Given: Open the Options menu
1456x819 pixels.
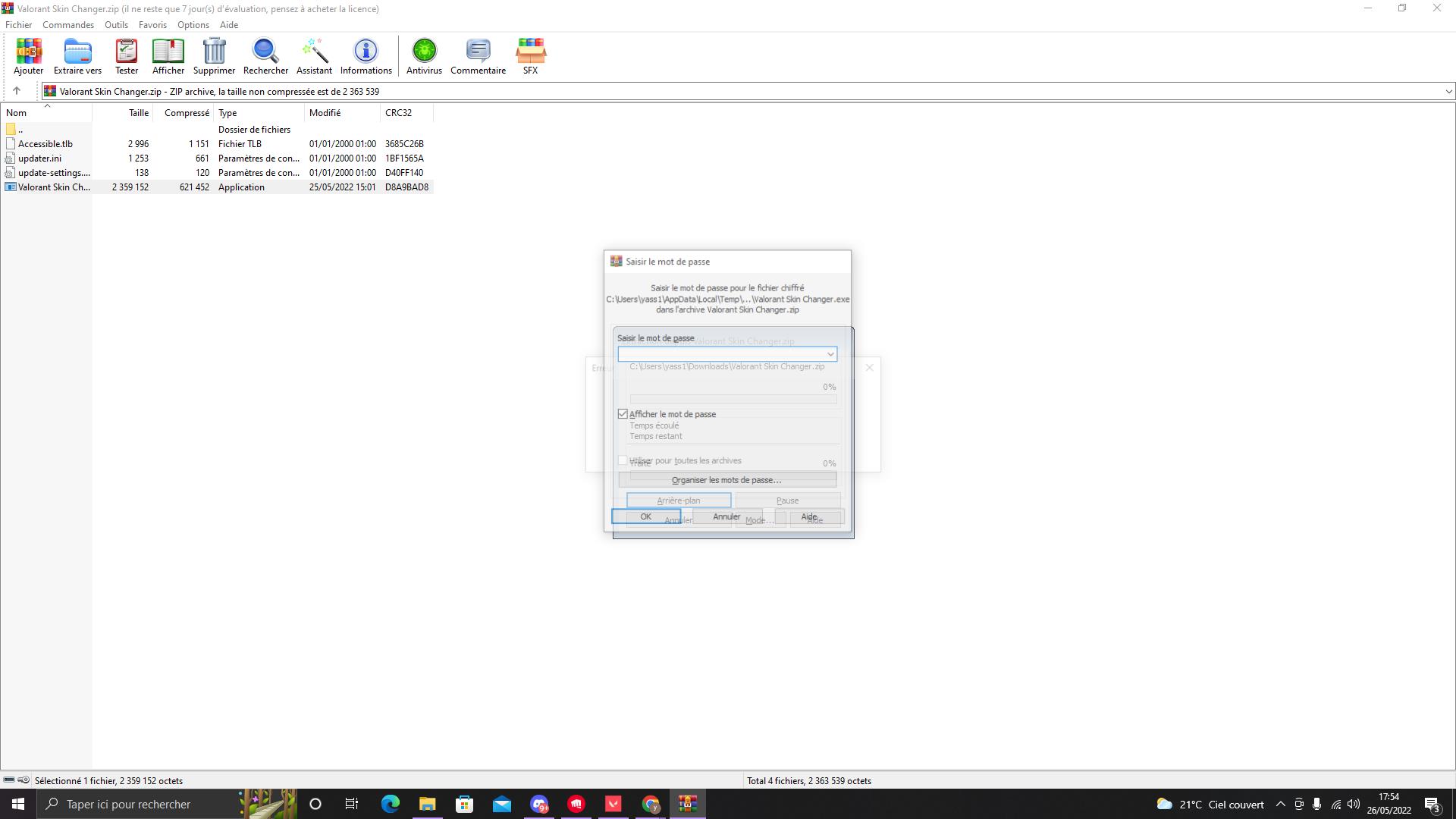Looking at the screenshot, I should click(193, 25).
